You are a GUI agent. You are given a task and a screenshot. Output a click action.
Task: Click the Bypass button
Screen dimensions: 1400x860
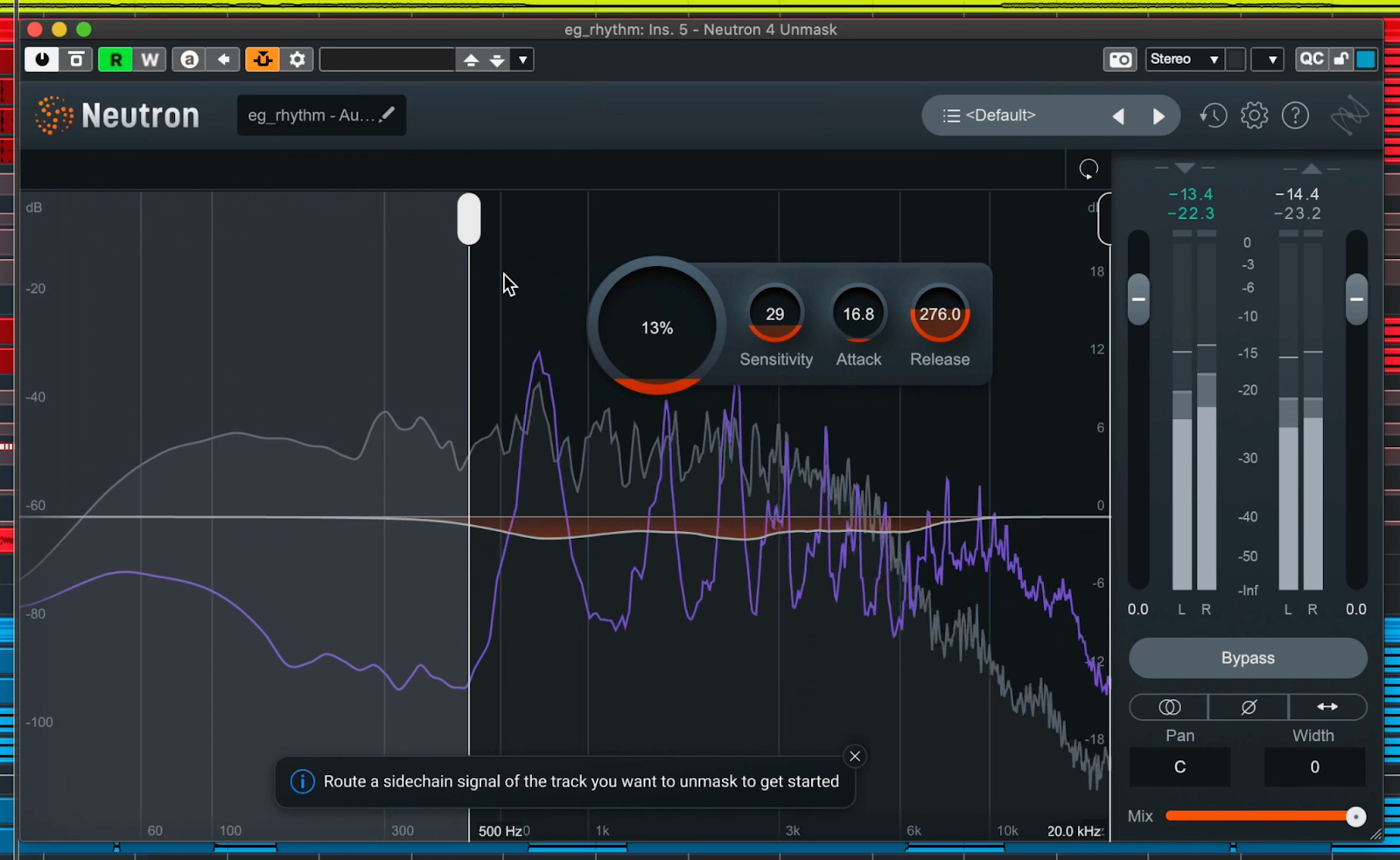[x=1248, y=658]
